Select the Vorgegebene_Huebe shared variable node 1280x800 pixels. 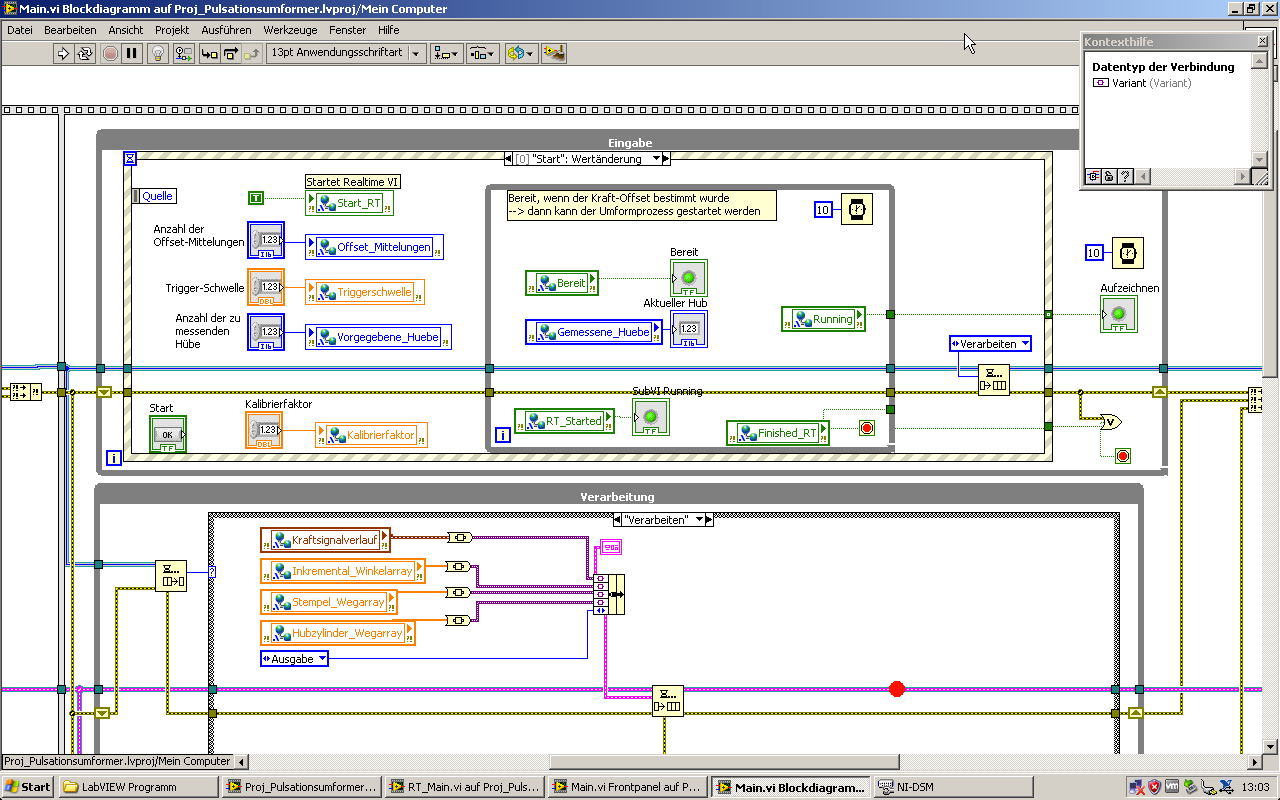pyautogui.click(x=378, y=337)
